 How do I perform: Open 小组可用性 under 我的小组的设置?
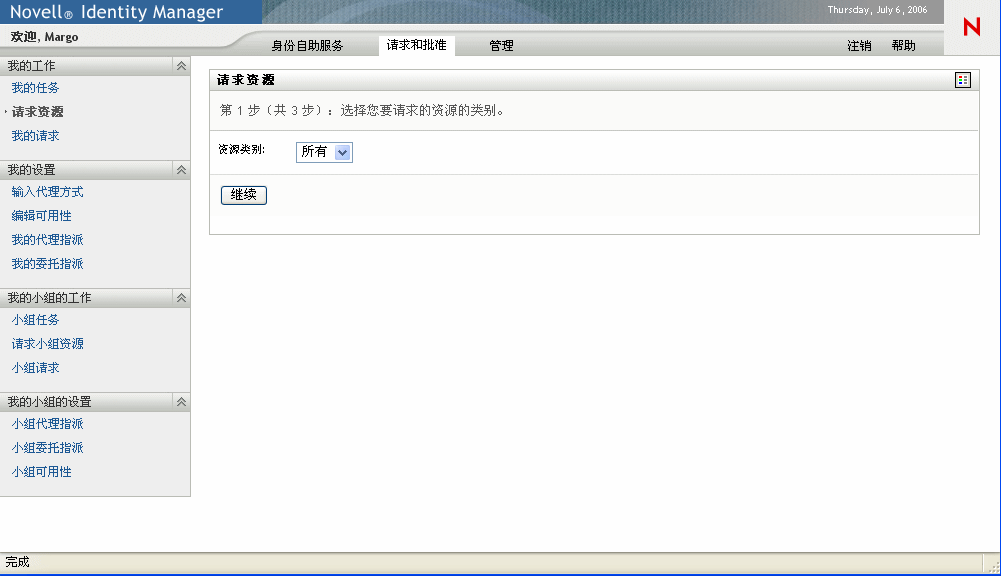(41, 471)
